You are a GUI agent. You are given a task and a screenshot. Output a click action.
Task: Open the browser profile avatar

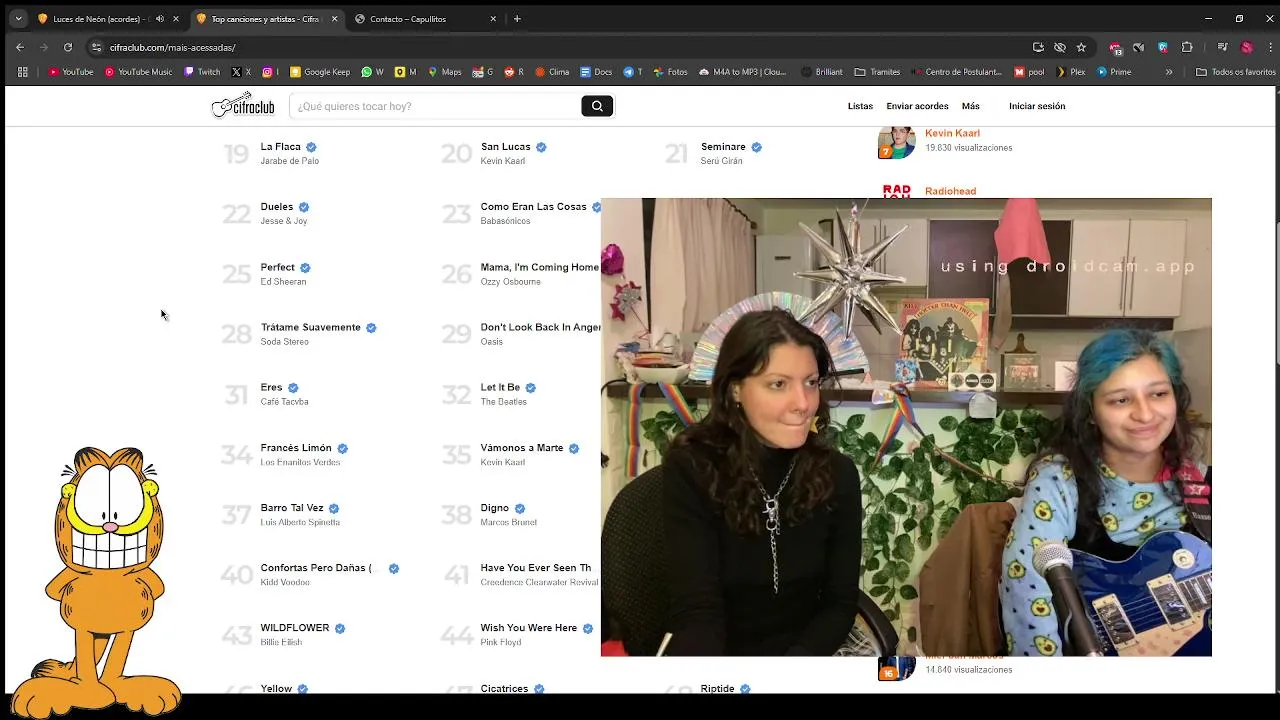pyautogui.click(x=1246, y=47)
